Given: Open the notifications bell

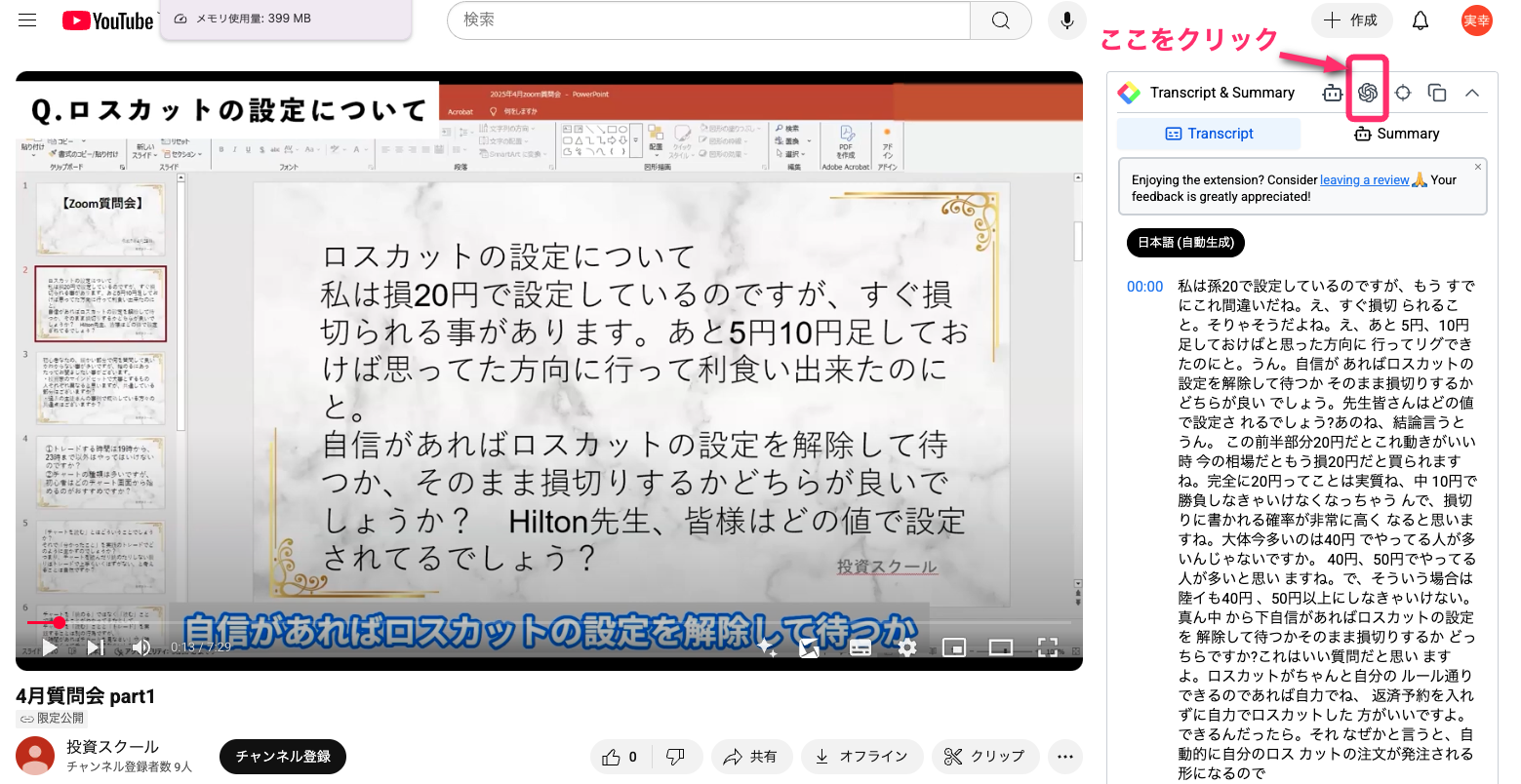Looking at the screenshot, I should (1421, 20).
